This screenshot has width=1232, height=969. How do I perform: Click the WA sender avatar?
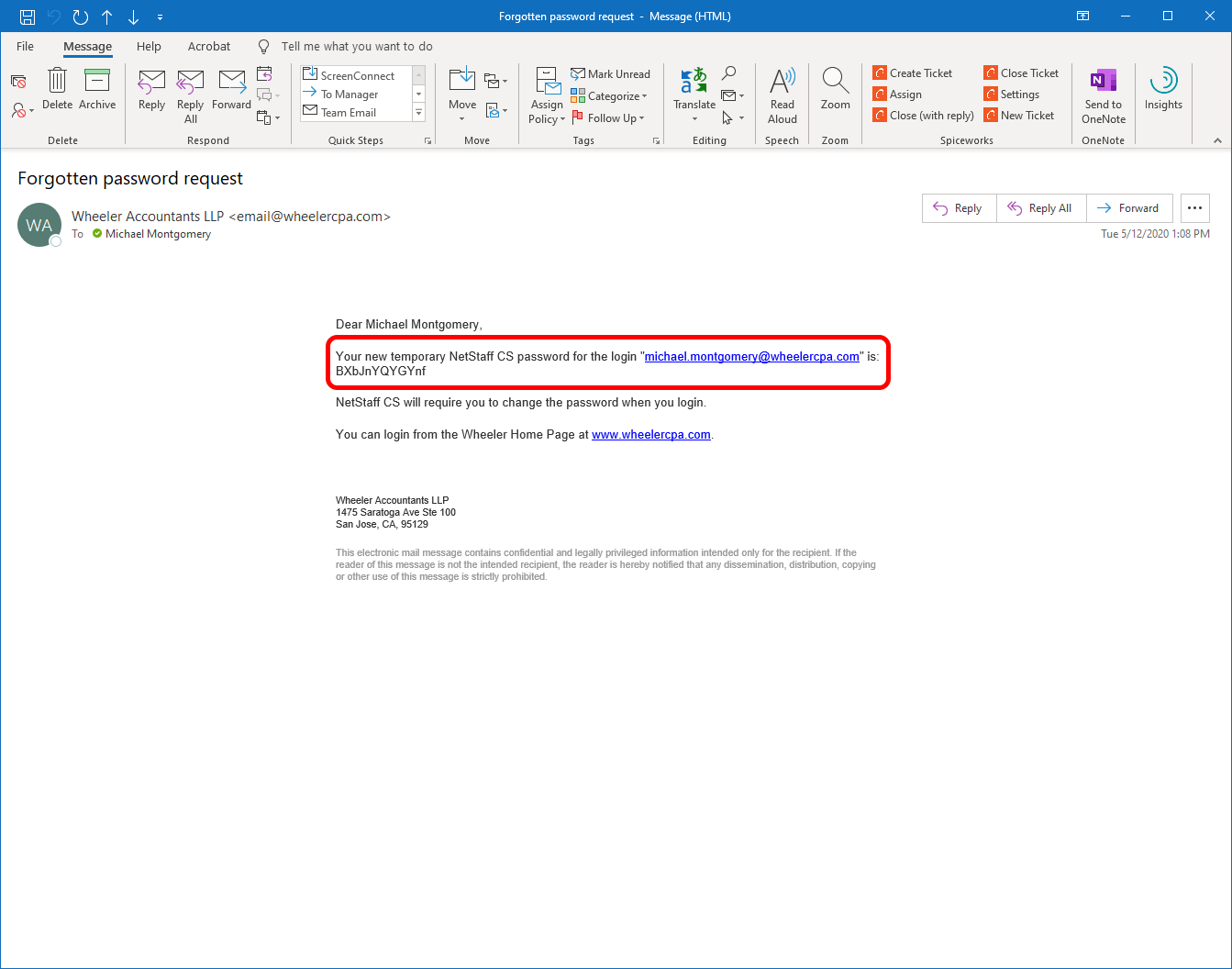[x=39, y=226]
